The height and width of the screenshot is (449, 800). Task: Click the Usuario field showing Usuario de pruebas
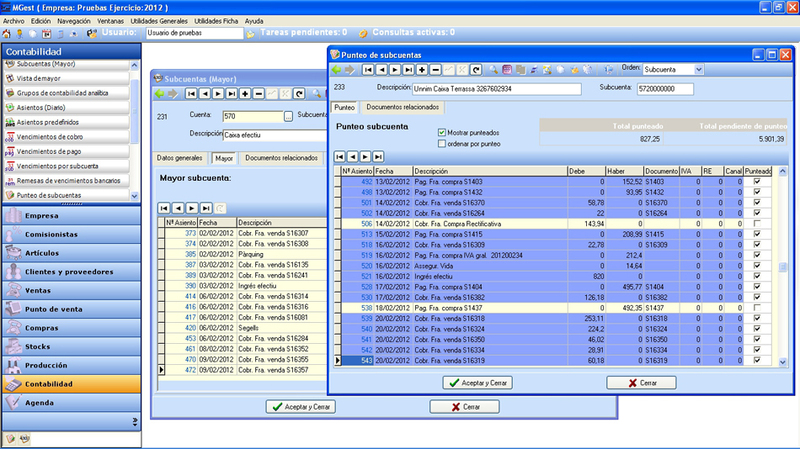tap(194, 33)
